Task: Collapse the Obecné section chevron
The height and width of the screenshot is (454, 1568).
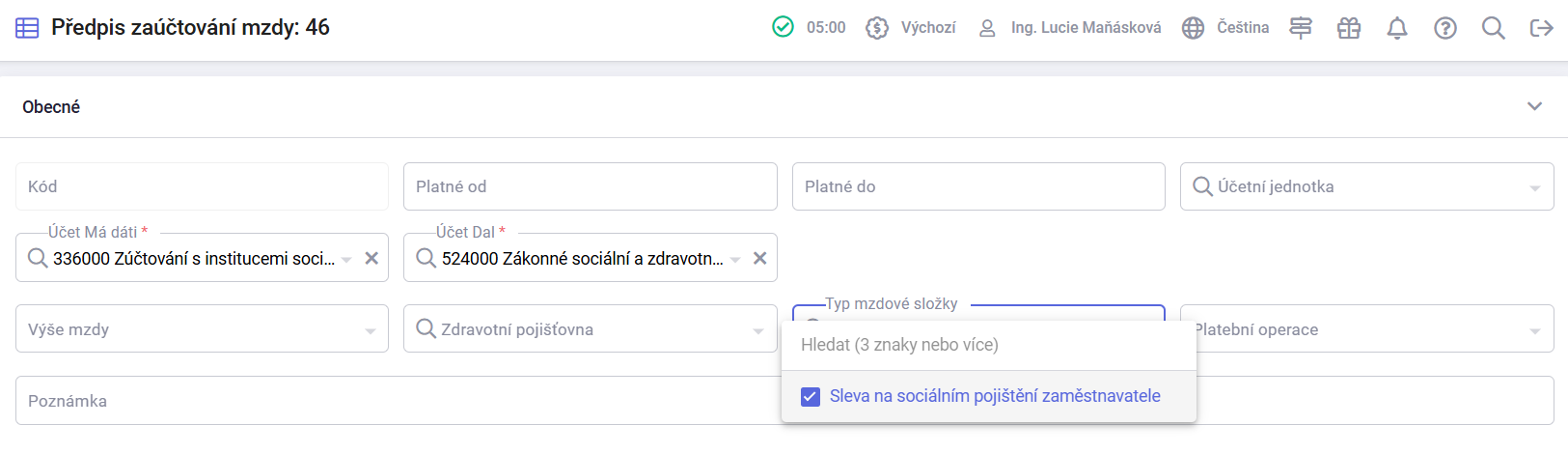Action: (1534, 106)
